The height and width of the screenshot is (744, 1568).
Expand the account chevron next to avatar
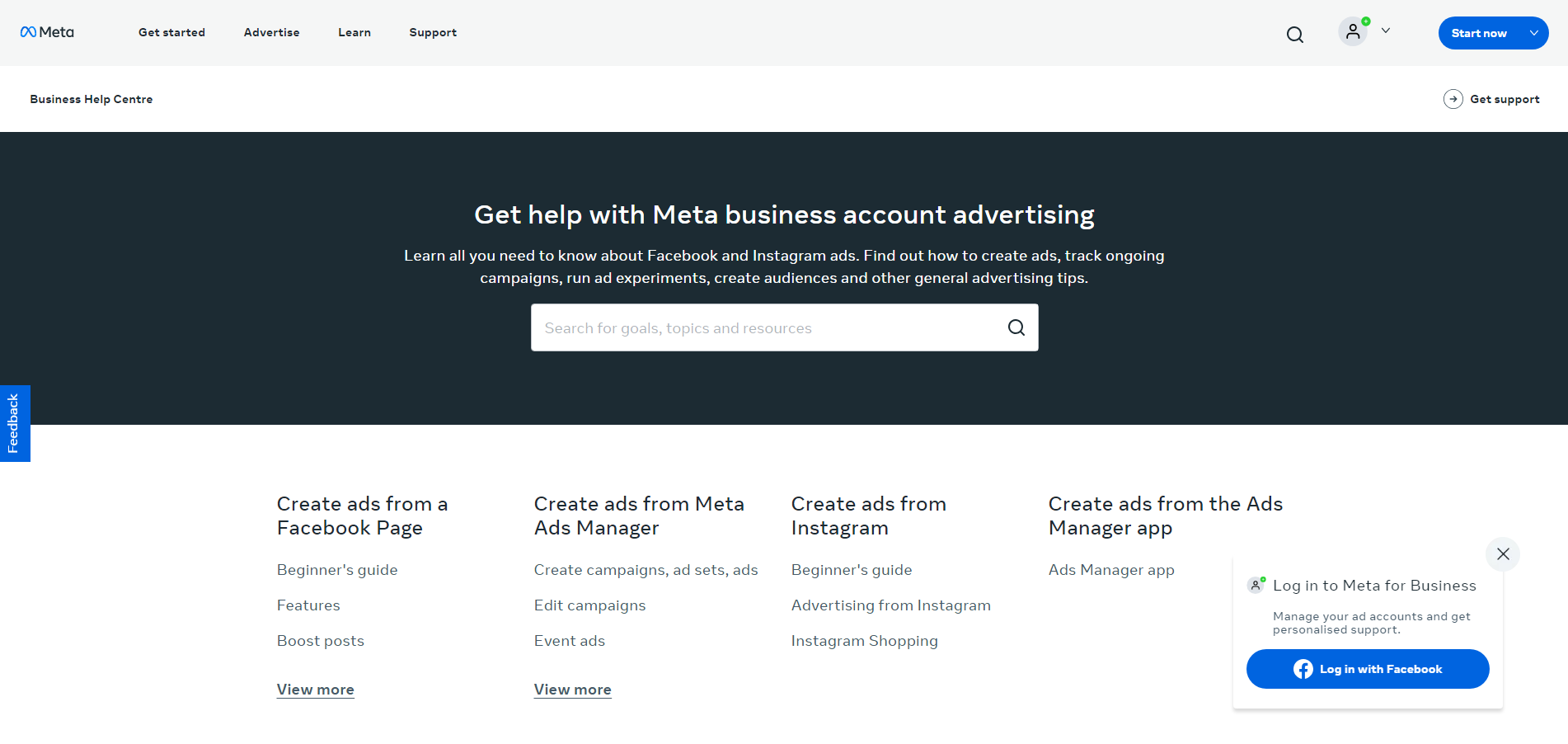click(x=1386, y=31)
